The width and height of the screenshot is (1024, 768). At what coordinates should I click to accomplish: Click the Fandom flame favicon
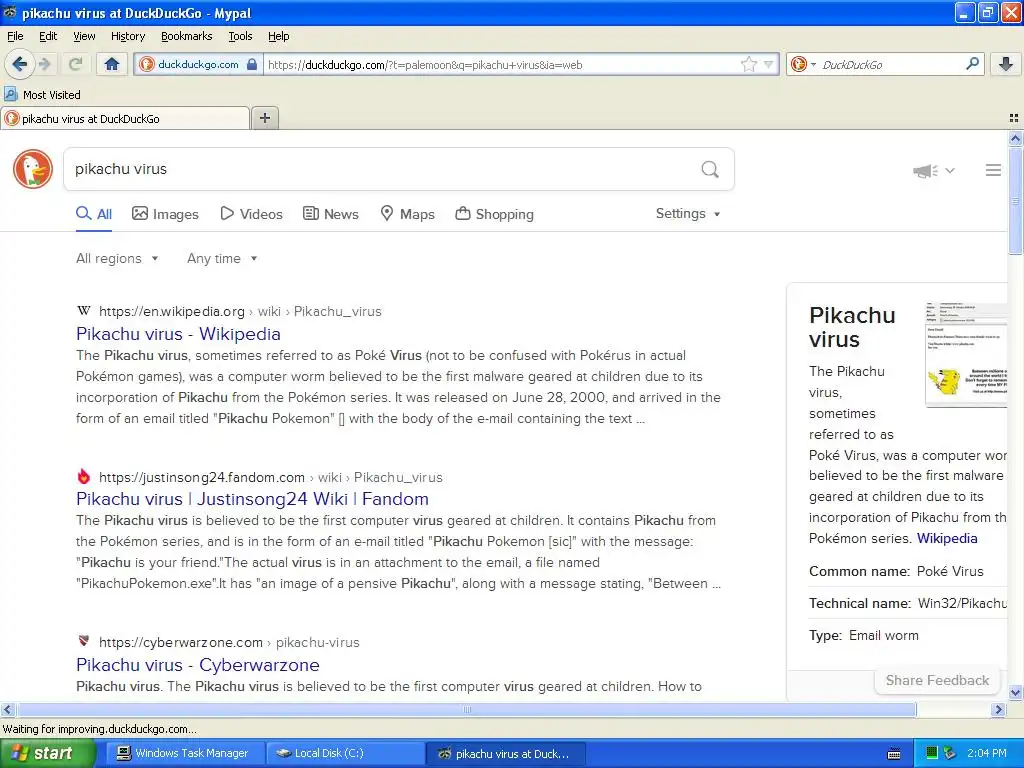[84, 476]
